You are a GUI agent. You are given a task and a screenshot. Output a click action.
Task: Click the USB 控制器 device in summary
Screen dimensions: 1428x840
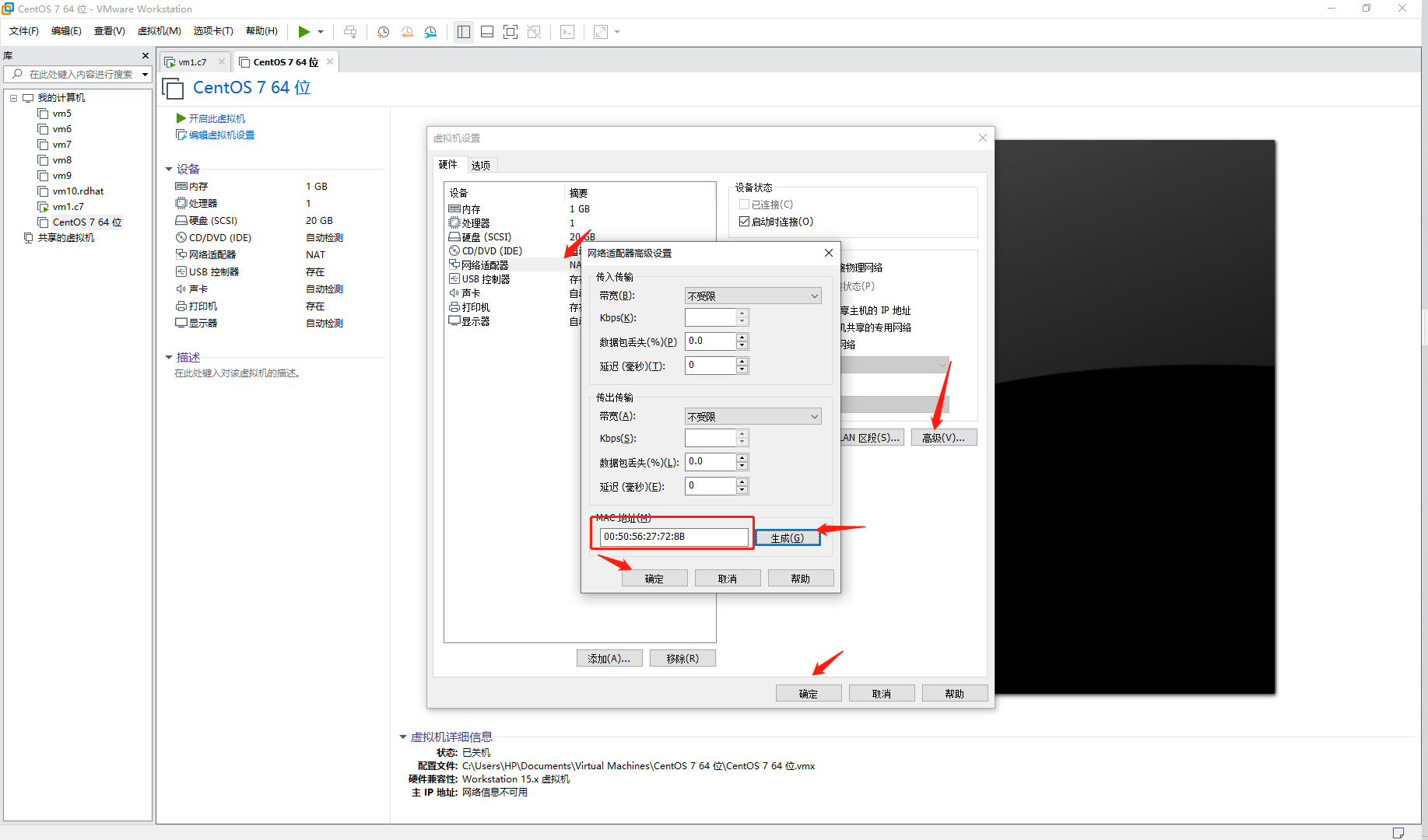(x=214, y=272)
